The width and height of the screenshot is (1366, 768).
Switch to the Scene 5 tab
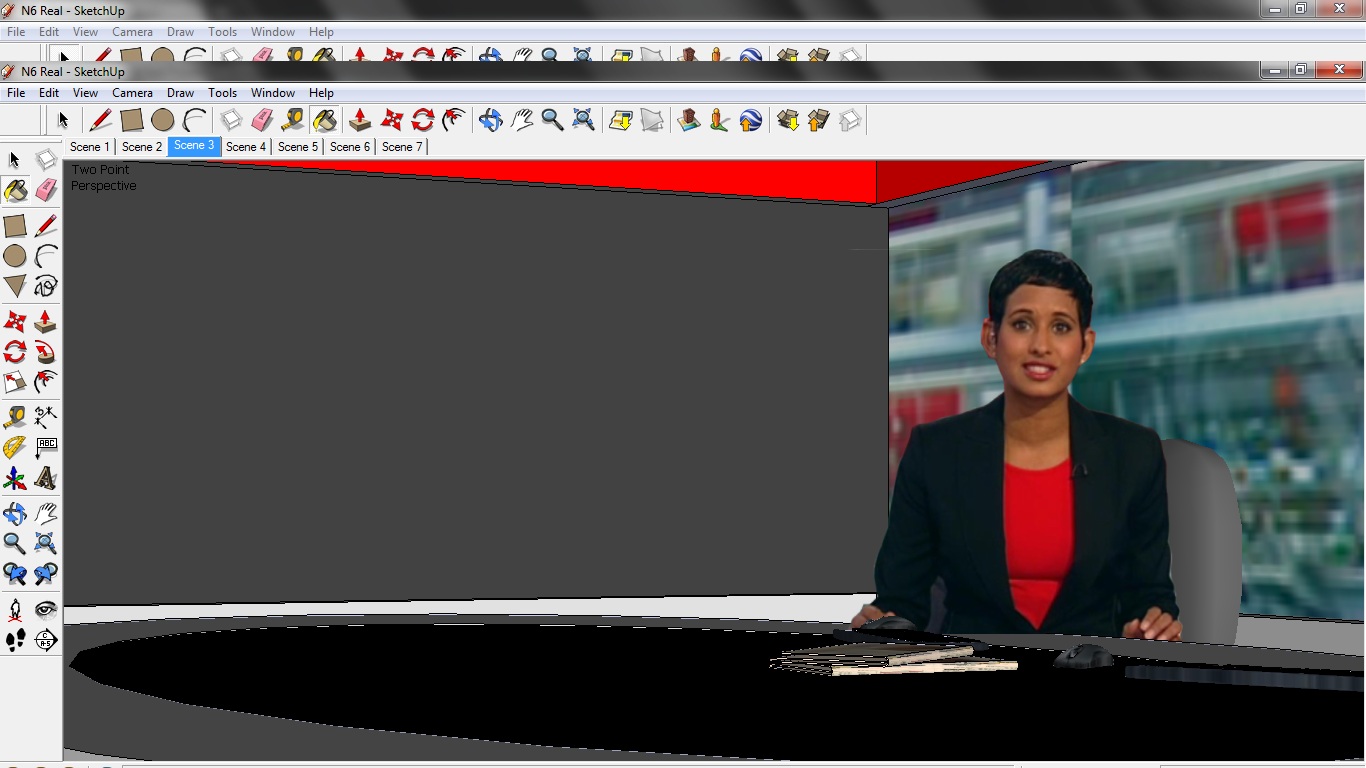coord(297,146)
